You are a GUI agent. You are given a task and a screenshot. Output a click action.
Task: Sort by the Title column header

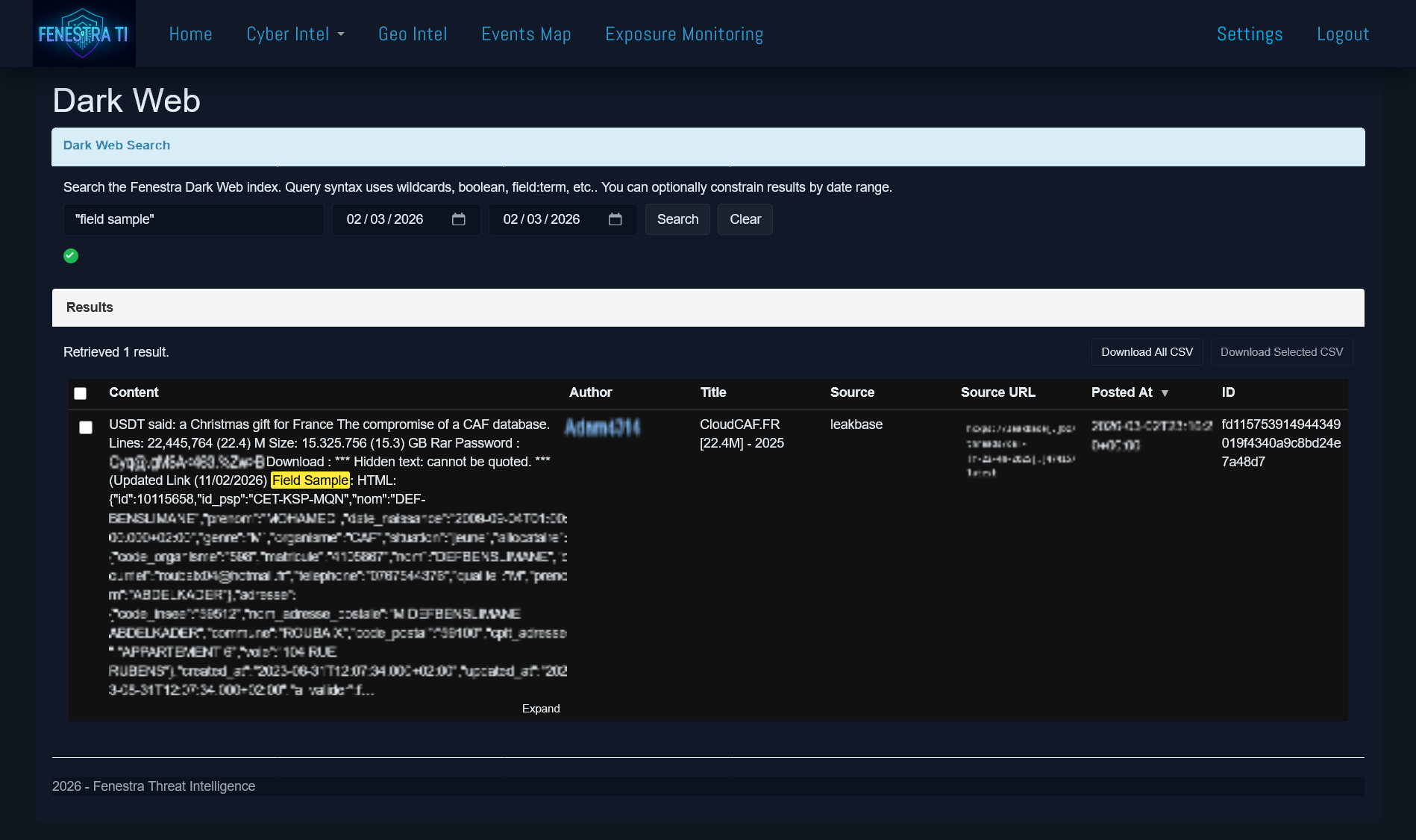point(713,392)
